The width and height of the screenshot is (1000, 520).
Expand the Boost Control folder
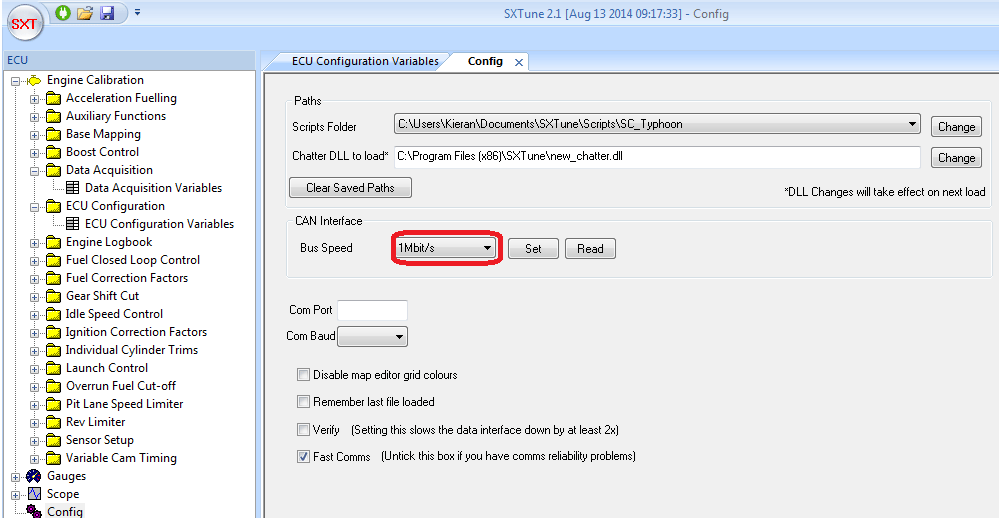35,152
